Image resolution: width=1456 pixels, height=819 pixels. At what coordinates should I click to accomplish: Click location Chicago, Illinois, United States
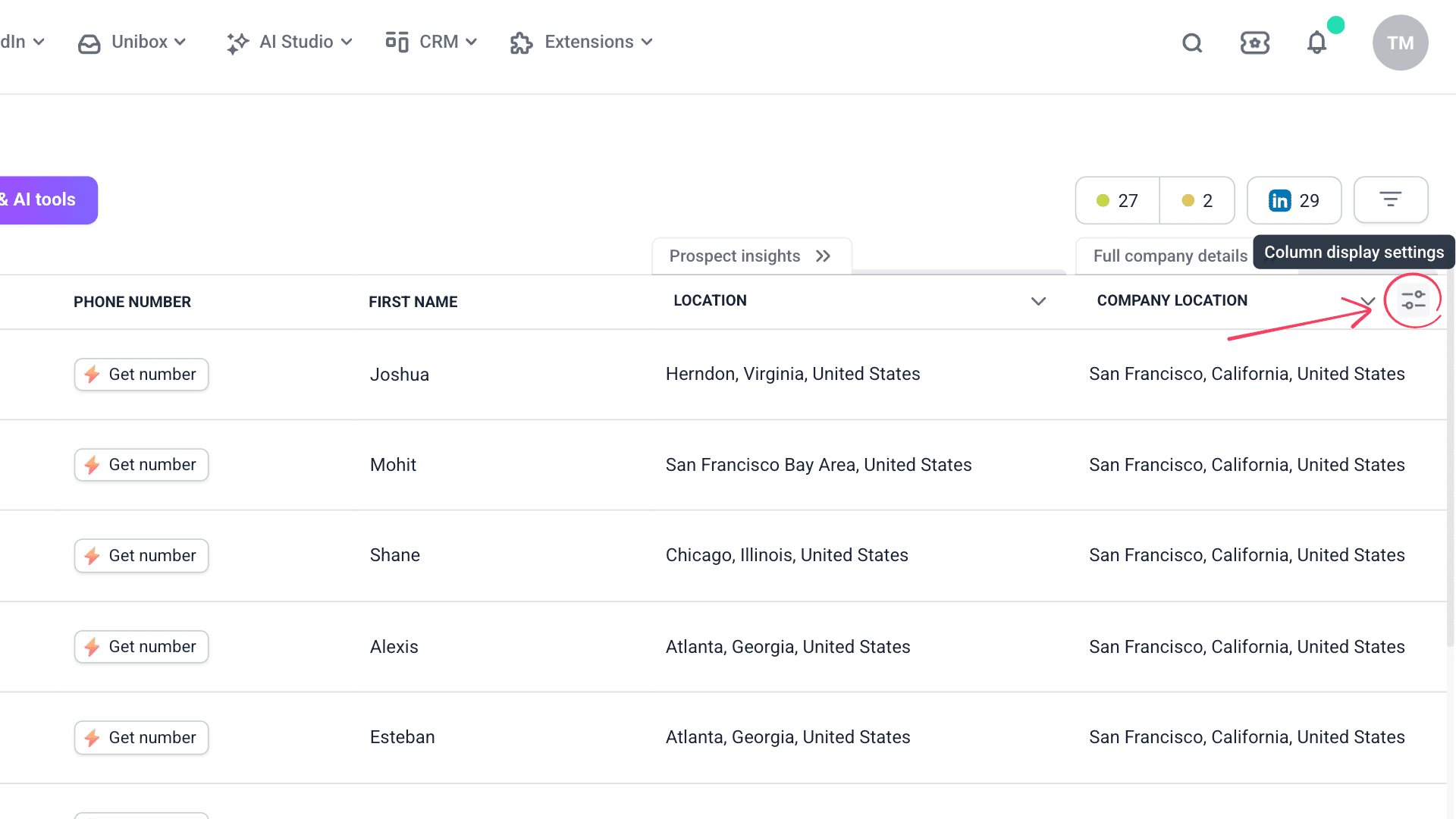(786, 555)
